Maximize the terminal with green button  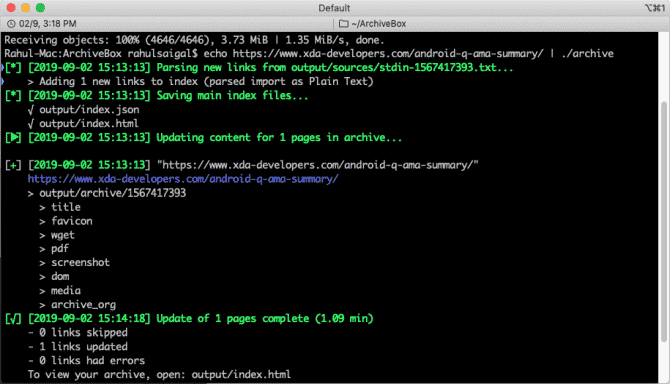[40, 8]
